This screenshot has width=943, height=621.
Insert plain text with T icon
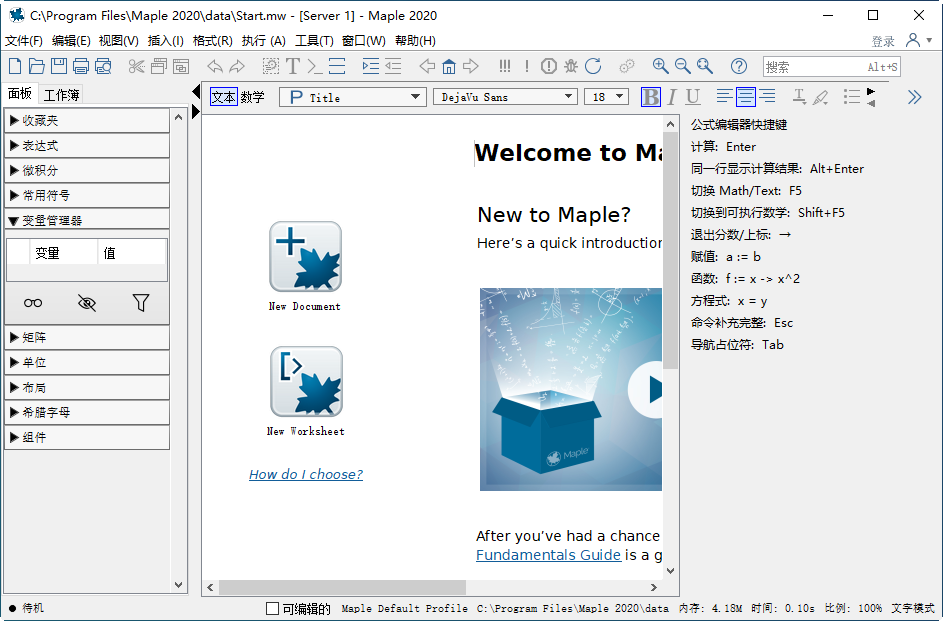click(293, 66)
